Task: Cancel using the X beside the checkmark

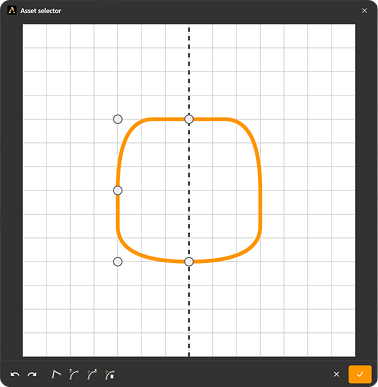Action: point(336,374)
